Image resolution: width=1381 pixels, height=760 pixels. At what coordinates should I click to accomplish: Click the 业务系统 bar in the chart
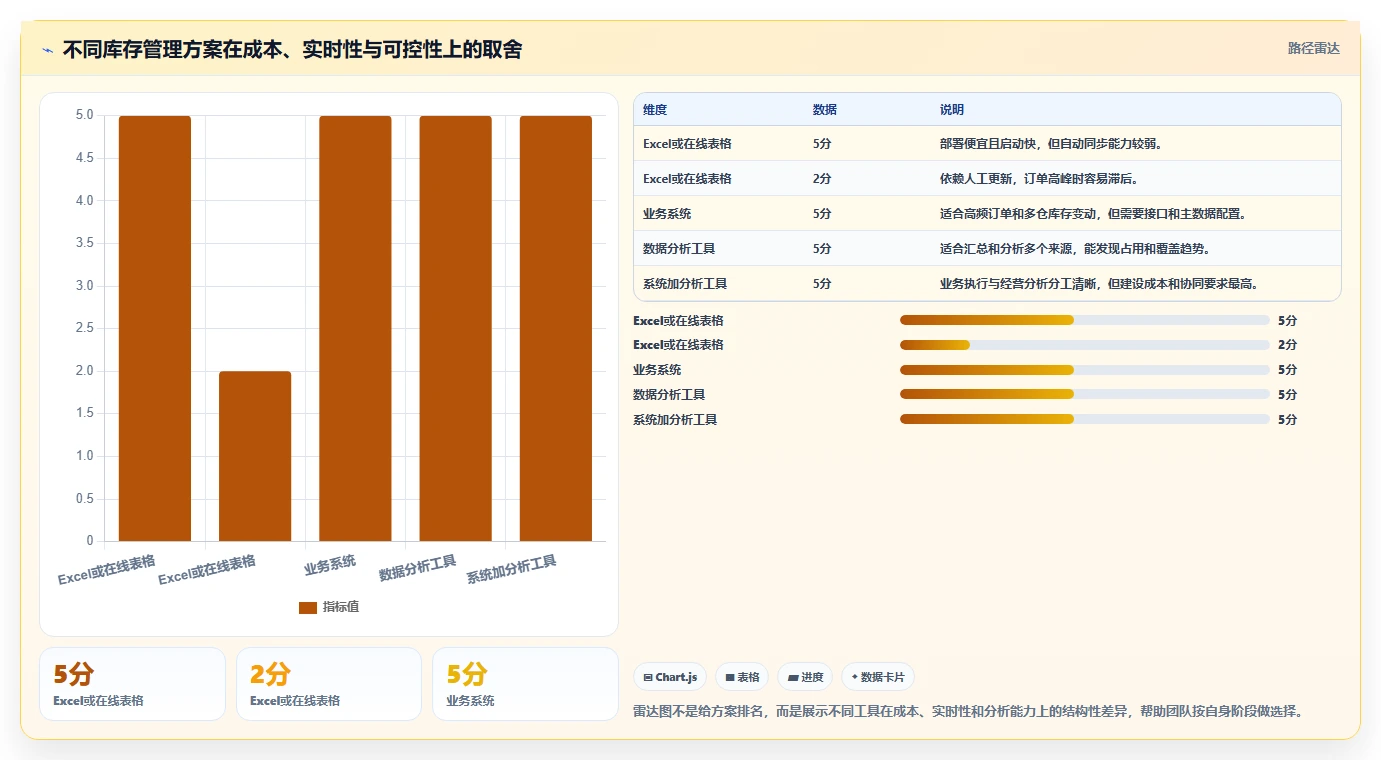pyautogui.click(x=355, y=328)
